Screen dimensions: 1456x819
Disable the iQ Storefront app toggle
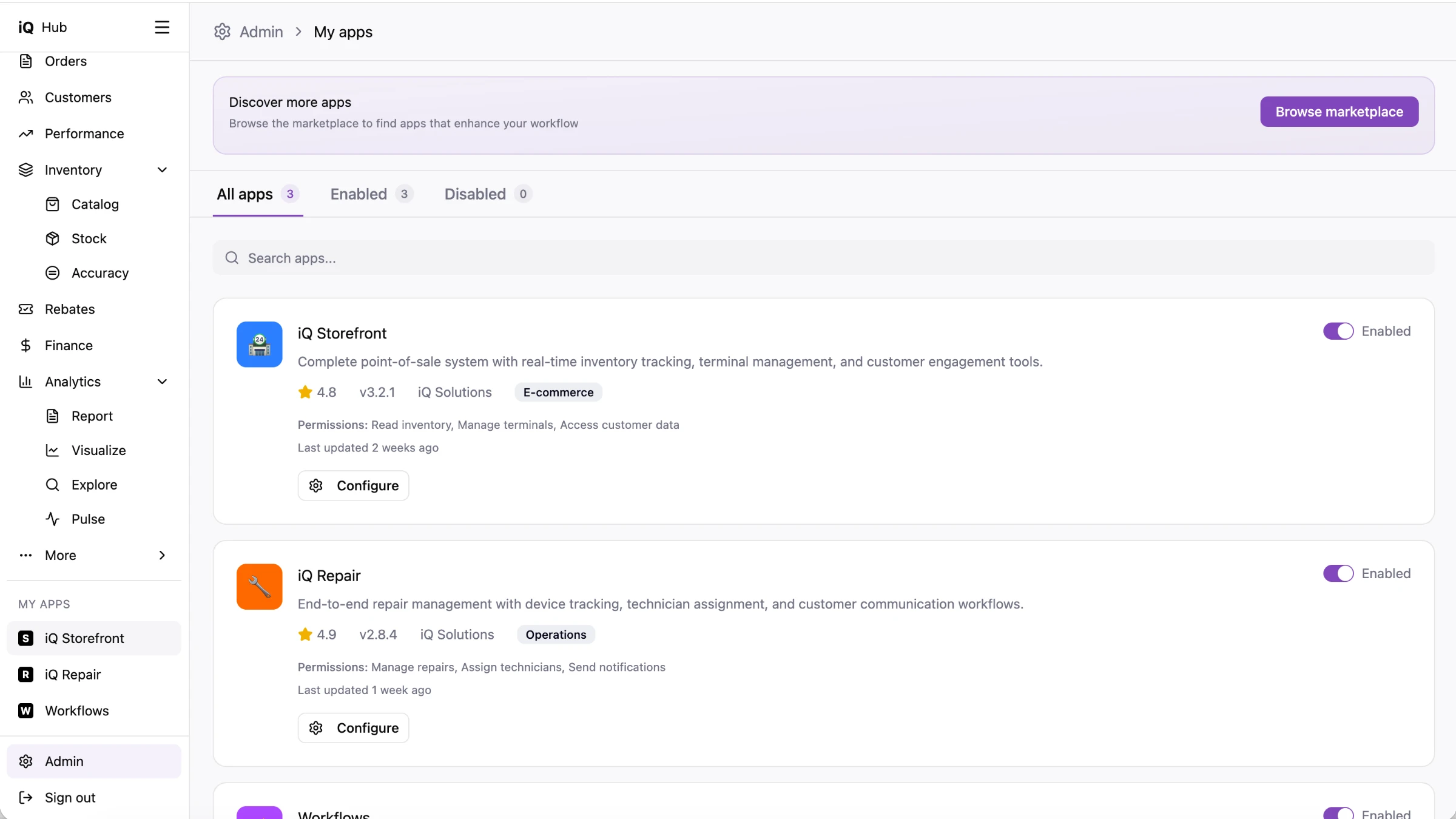coord(1338,331)
